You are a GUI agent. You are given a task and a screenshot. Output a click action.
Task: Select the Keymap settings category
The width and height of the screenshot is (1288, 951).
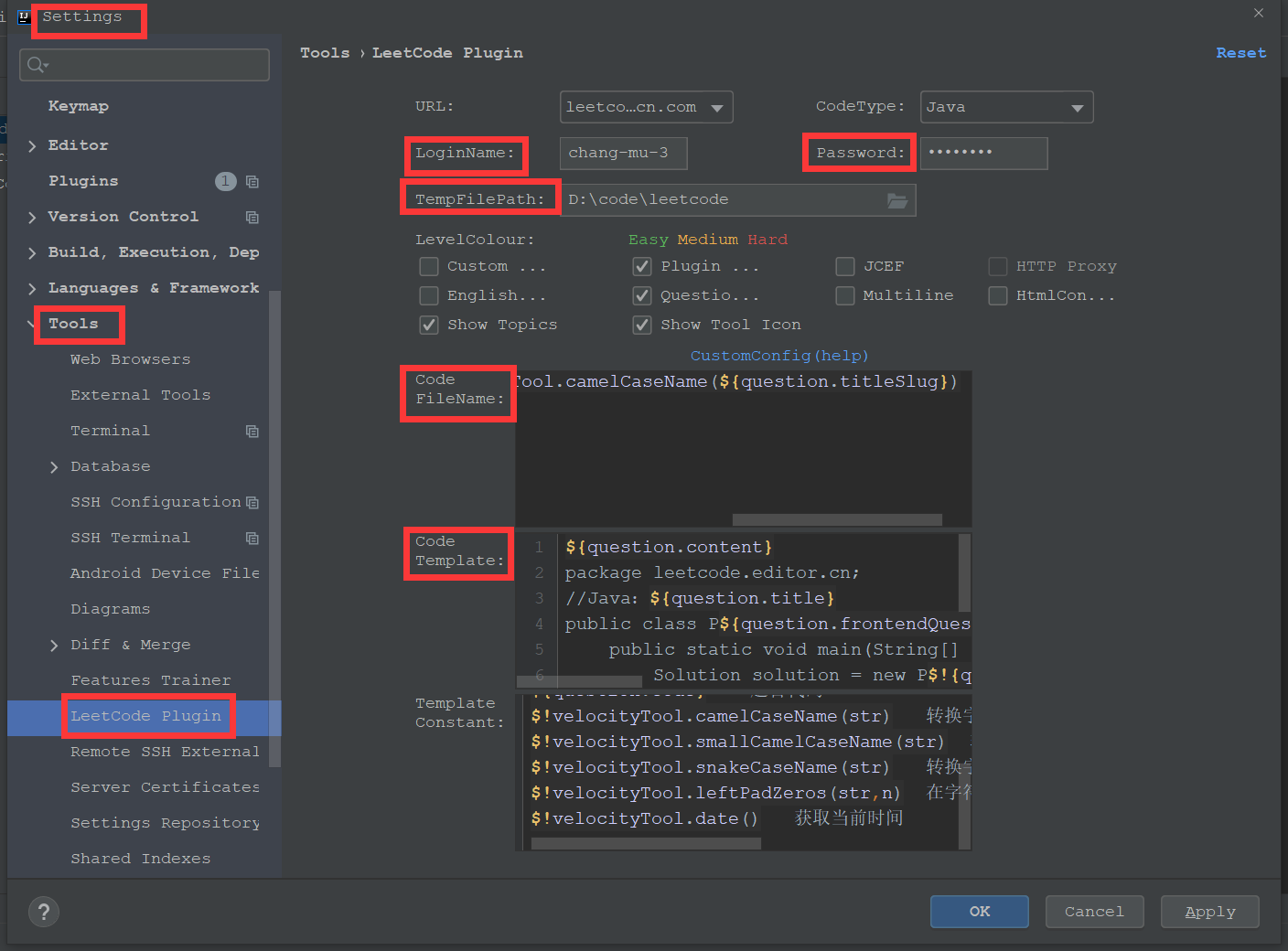pyautogui.click(x=78, y=106)
